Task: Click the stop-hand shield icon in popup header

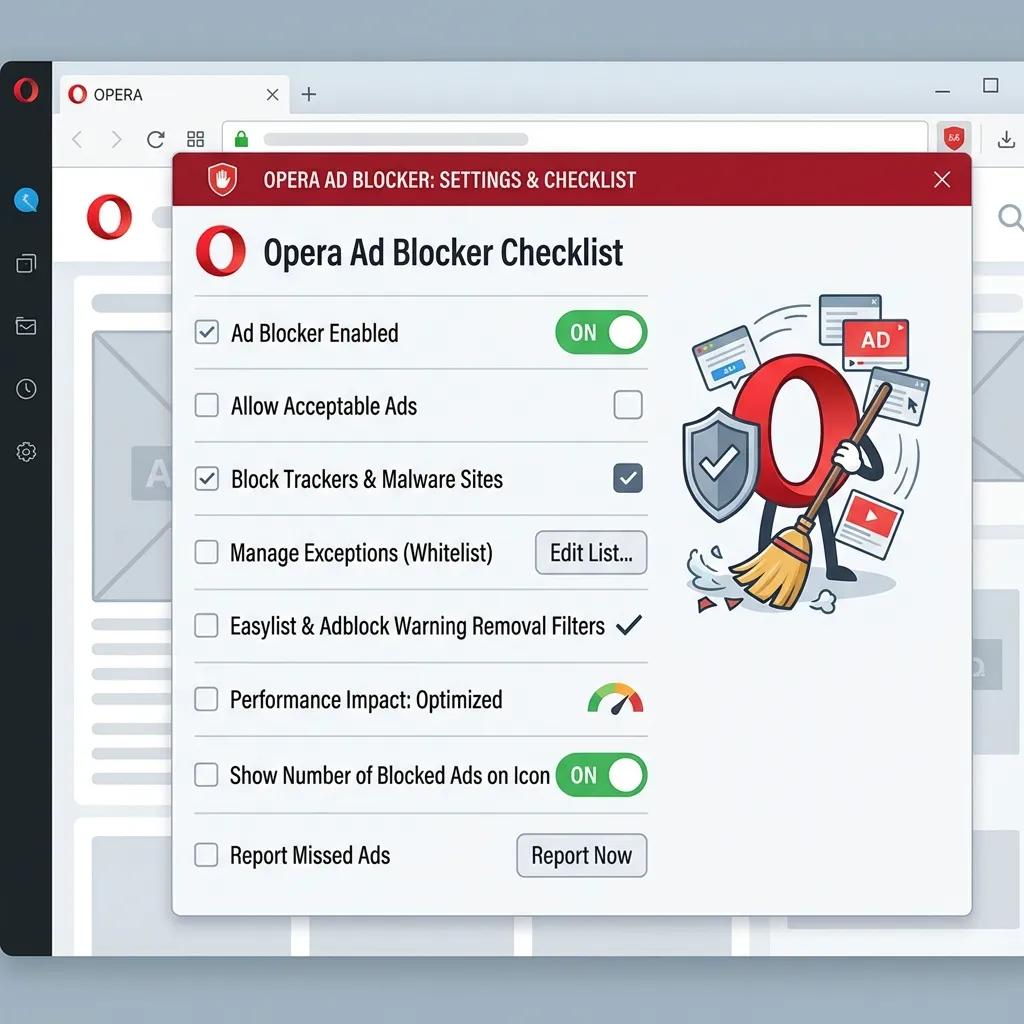Action: pyautogui.click(x=222, y=180)
